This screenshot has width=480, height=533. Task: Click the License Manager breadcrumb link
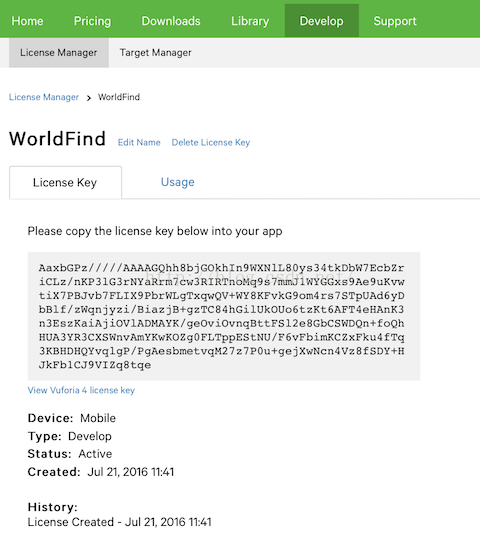[x=44, y=97]
